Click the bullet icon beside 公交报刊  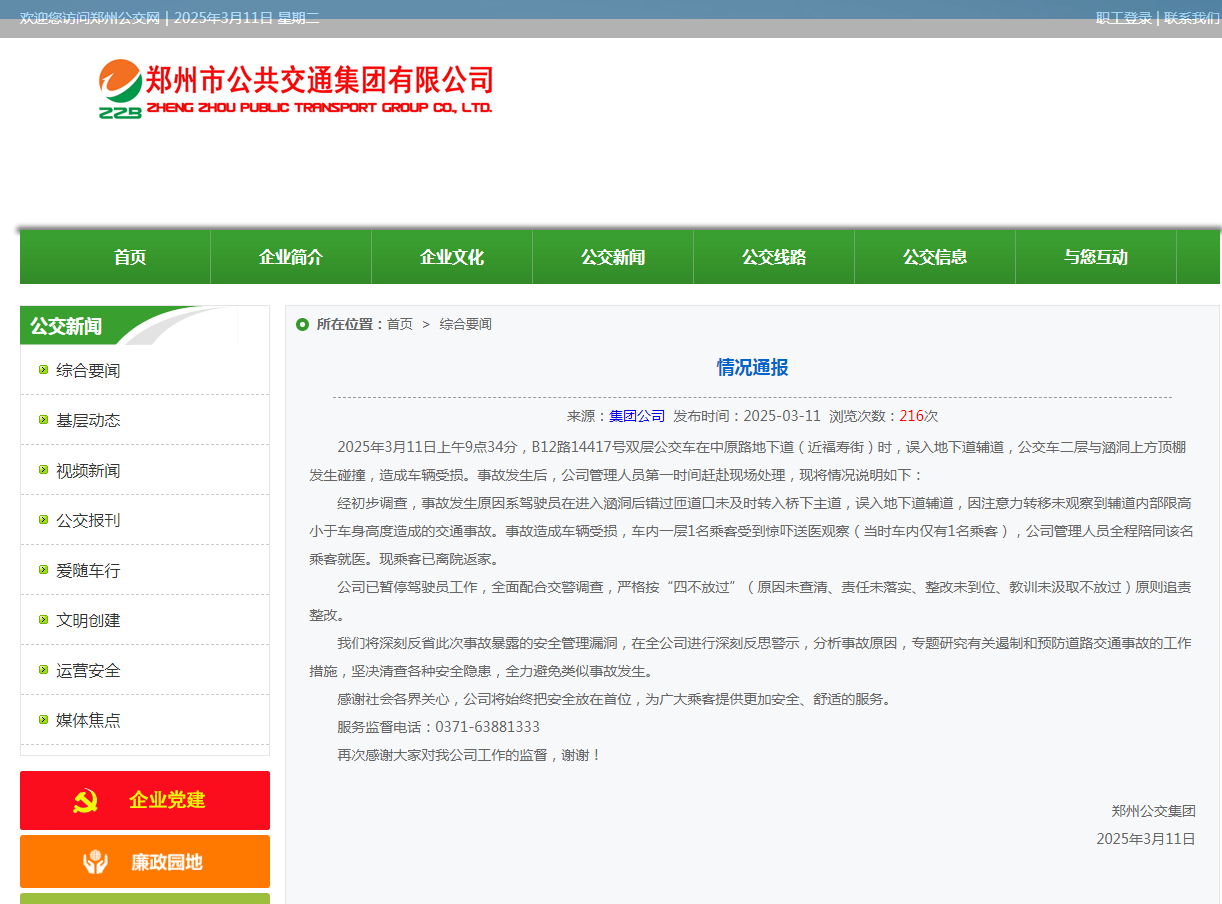tap(43, 520)
